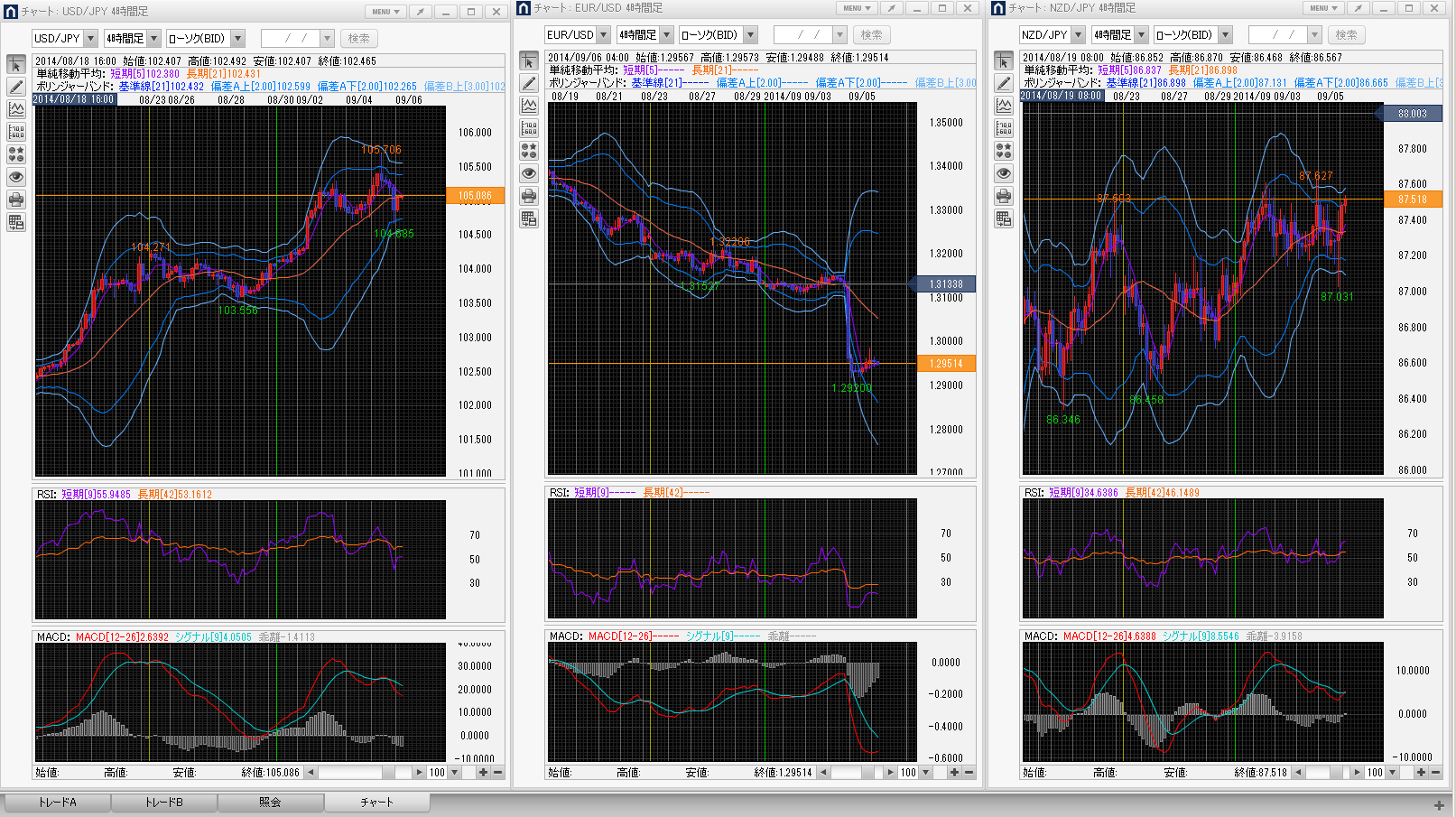Select the crosshair cursor tool in USD/JPY chart

pyautogui.click(x=16, y=64)
